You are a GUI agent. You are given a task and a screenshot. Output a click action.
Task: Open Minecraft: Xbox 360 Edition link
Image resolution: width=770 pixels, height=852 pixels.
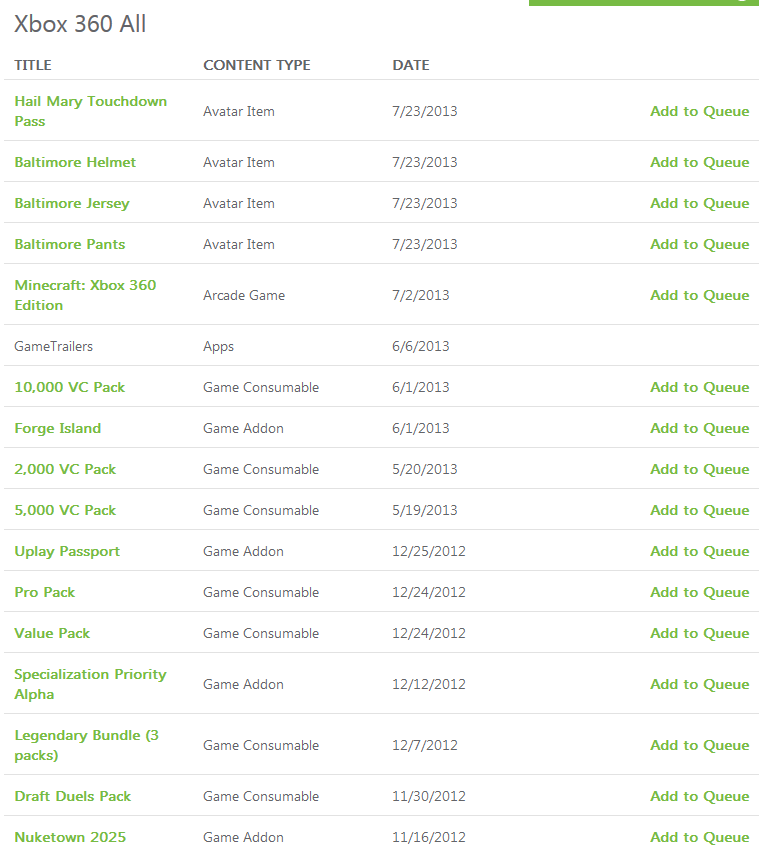pyautogui.click(x=85, y=295)
